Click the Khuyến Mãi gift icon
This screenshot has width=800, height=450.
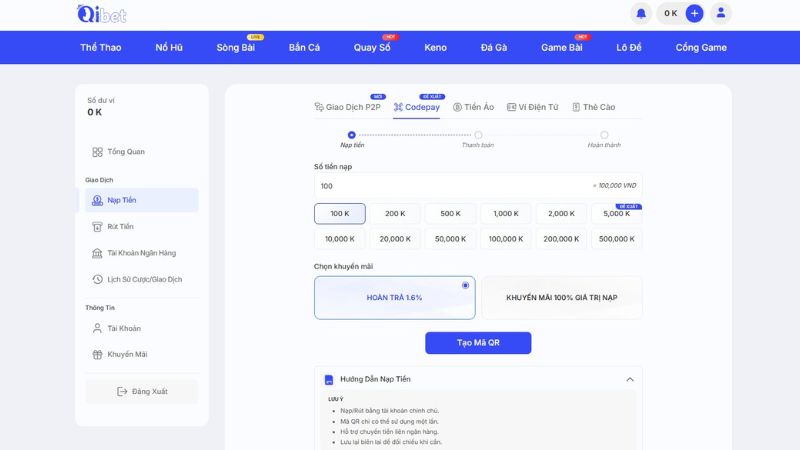tap(97, 355)
